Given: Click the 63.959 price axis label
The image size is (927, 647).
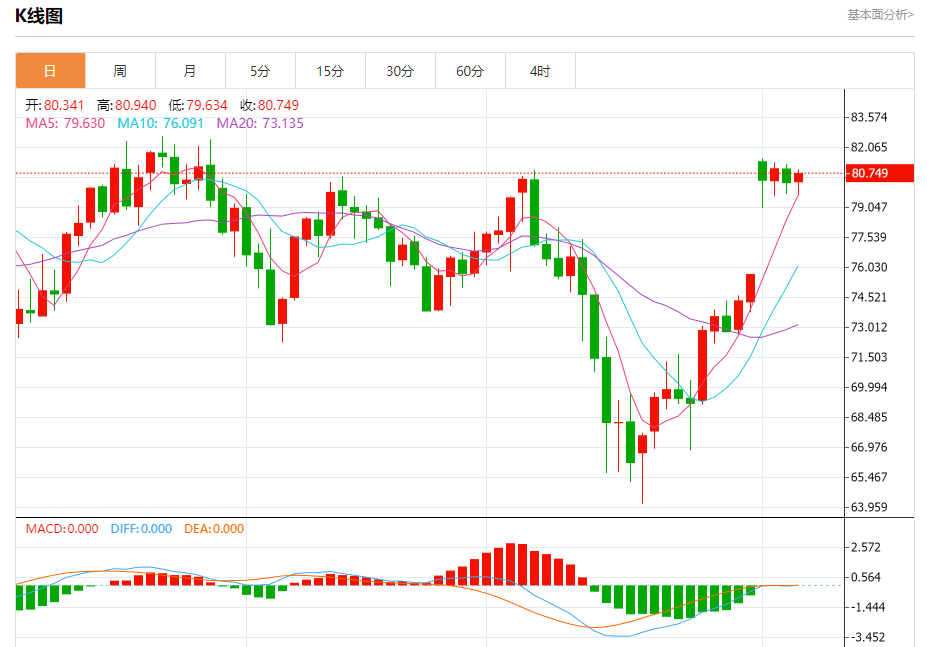Looking at the screenshot, I should coord(869,507).
